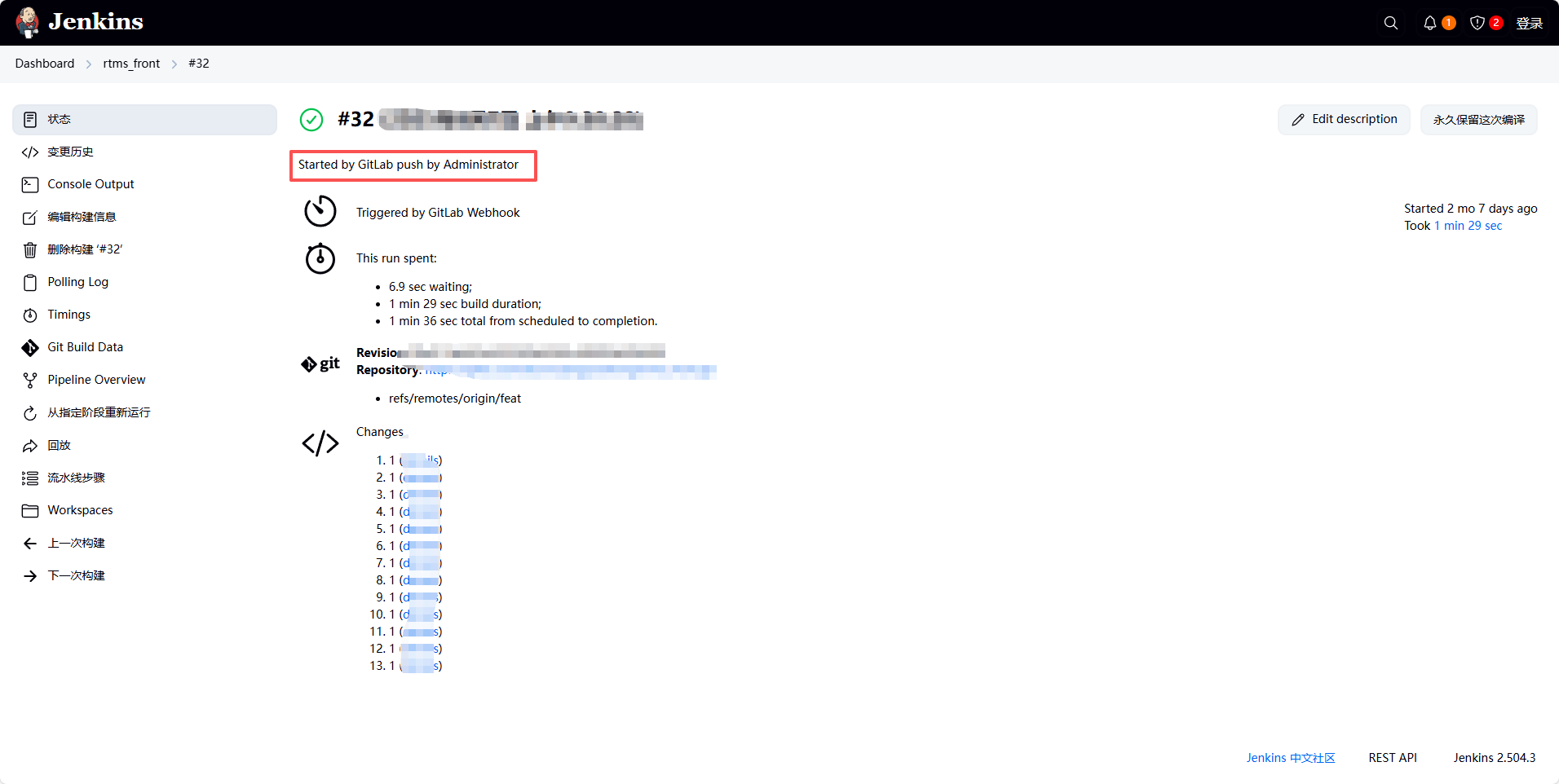
Task: Click the Timings clock icon
Action: point(30,315)
